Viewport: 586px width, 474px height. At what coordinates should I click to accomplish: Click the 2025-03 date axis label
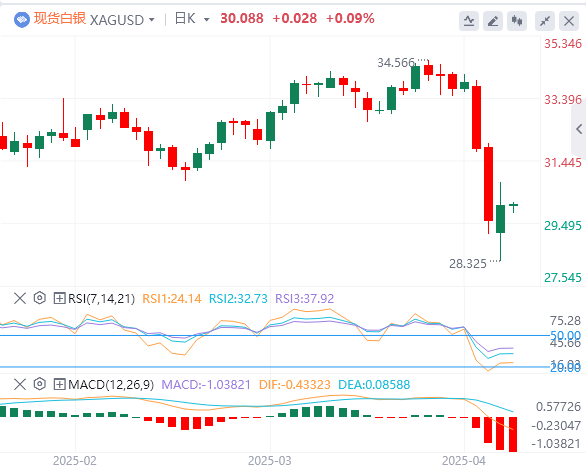(x=269, y=461)
